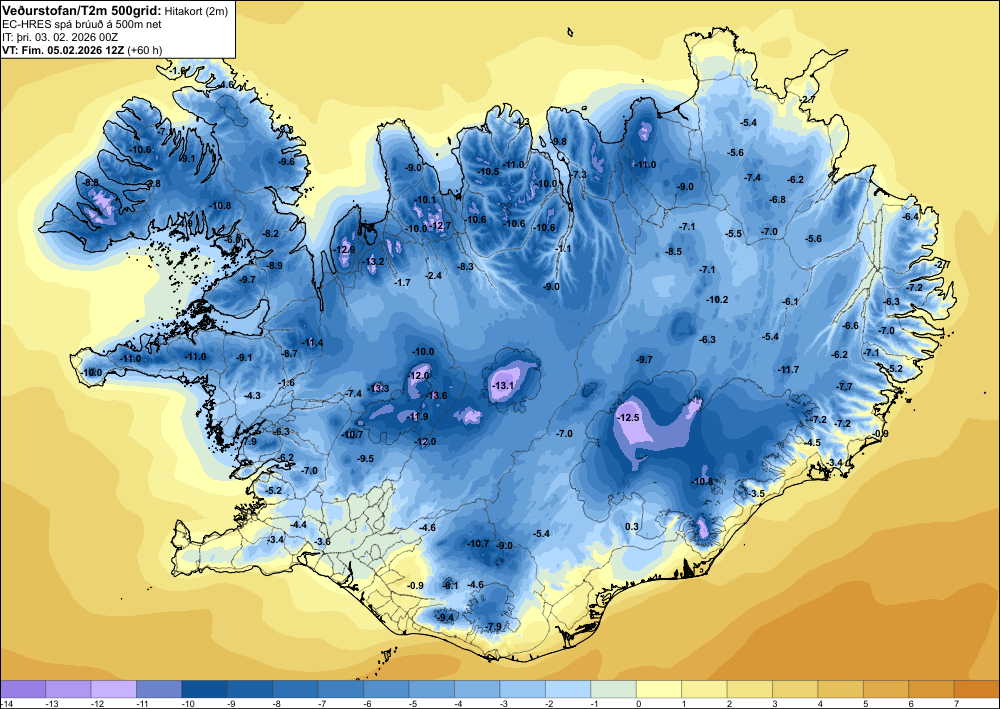This screenshot has width=1000, height=709.
Task: Click the -8.5 temperature label
Action: click(x=673, y=252)
